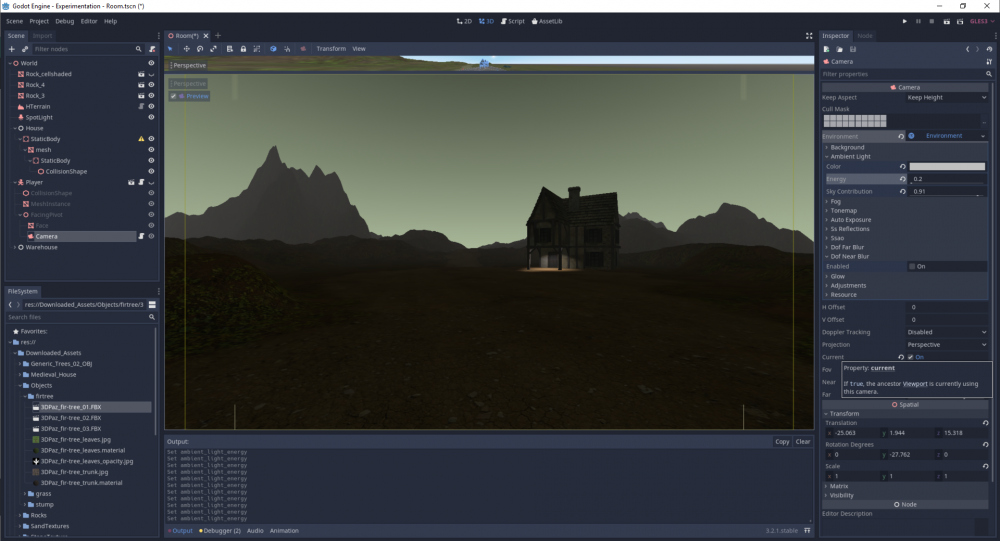Expand the Warehouse node in scene tree
The image size is (1000, 541).
click(15, 247)
